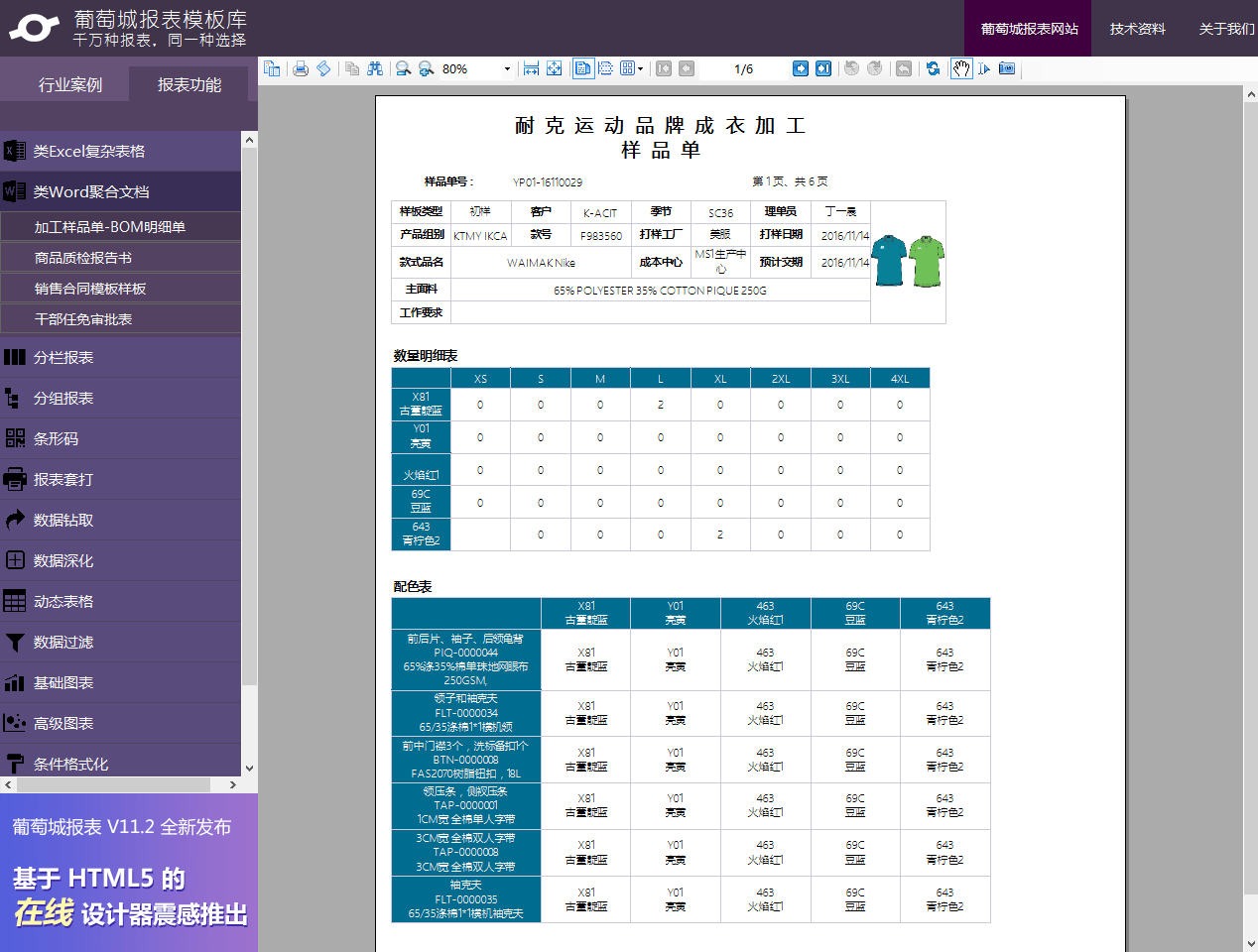
Task: Click the snapshot camera tool
Action: (1007, 68)
